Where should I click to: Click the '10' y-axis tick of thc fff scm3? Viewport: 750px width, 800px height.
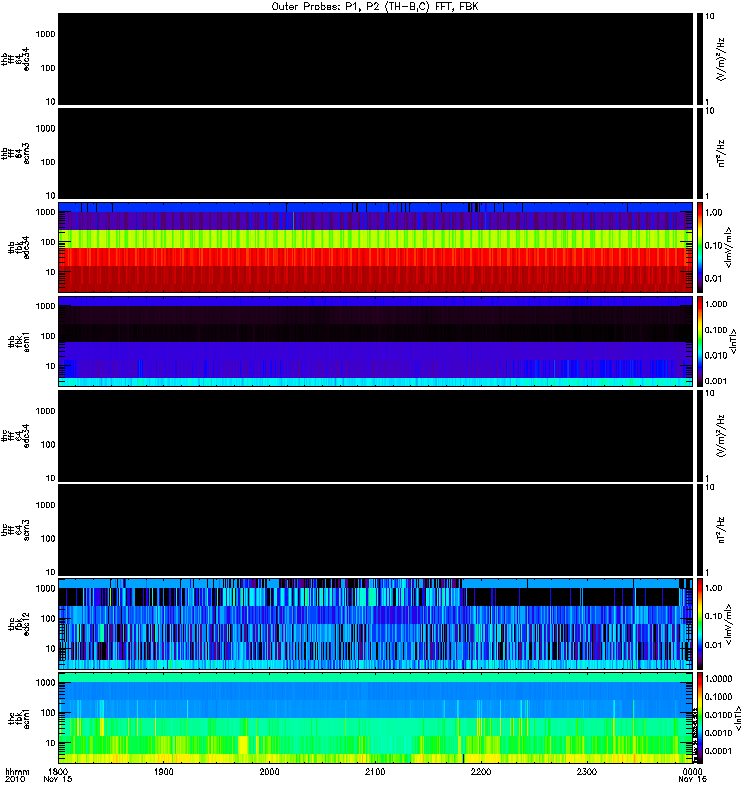51,572
